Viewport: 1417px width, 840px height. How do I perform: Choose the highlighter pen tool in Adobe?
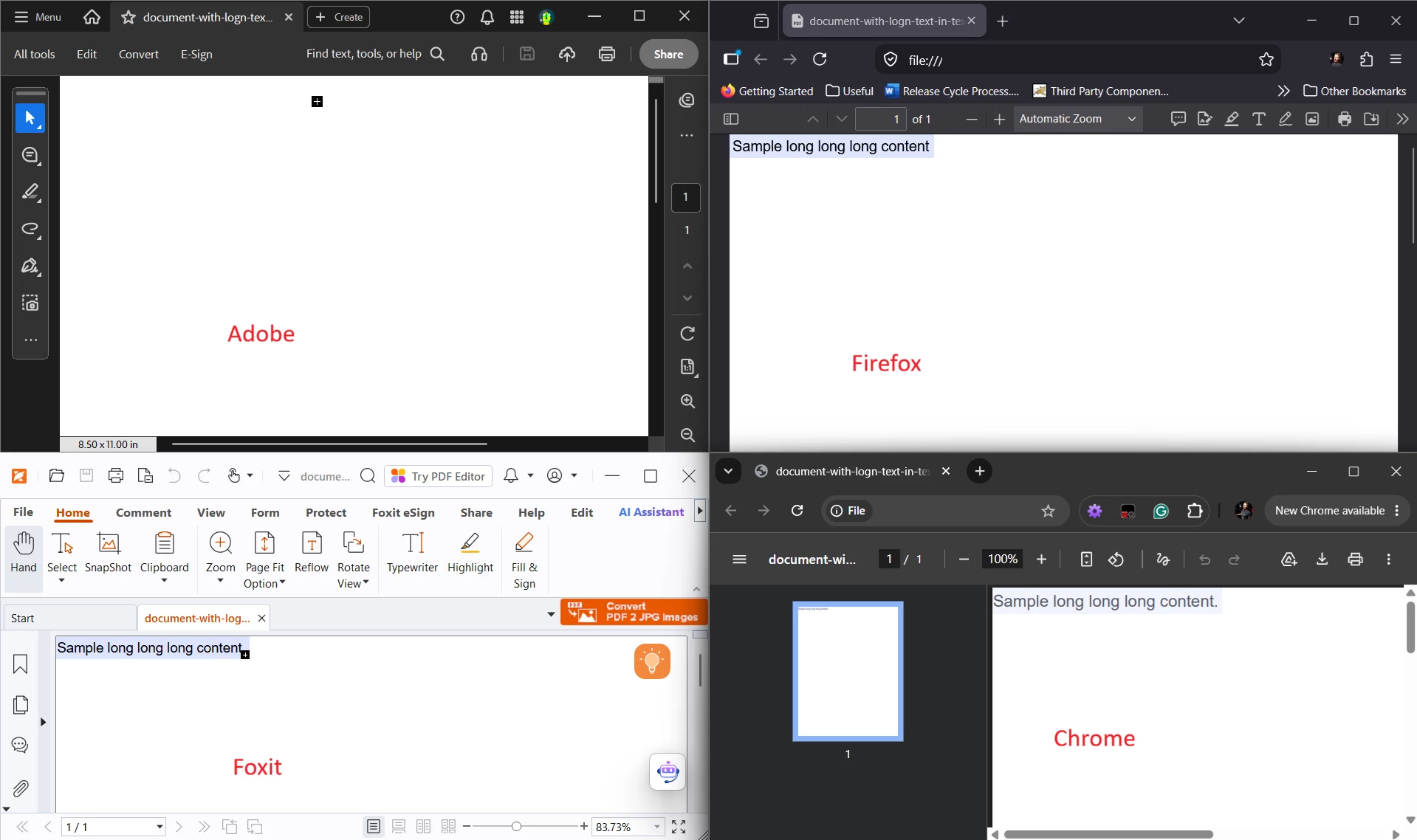30,192
